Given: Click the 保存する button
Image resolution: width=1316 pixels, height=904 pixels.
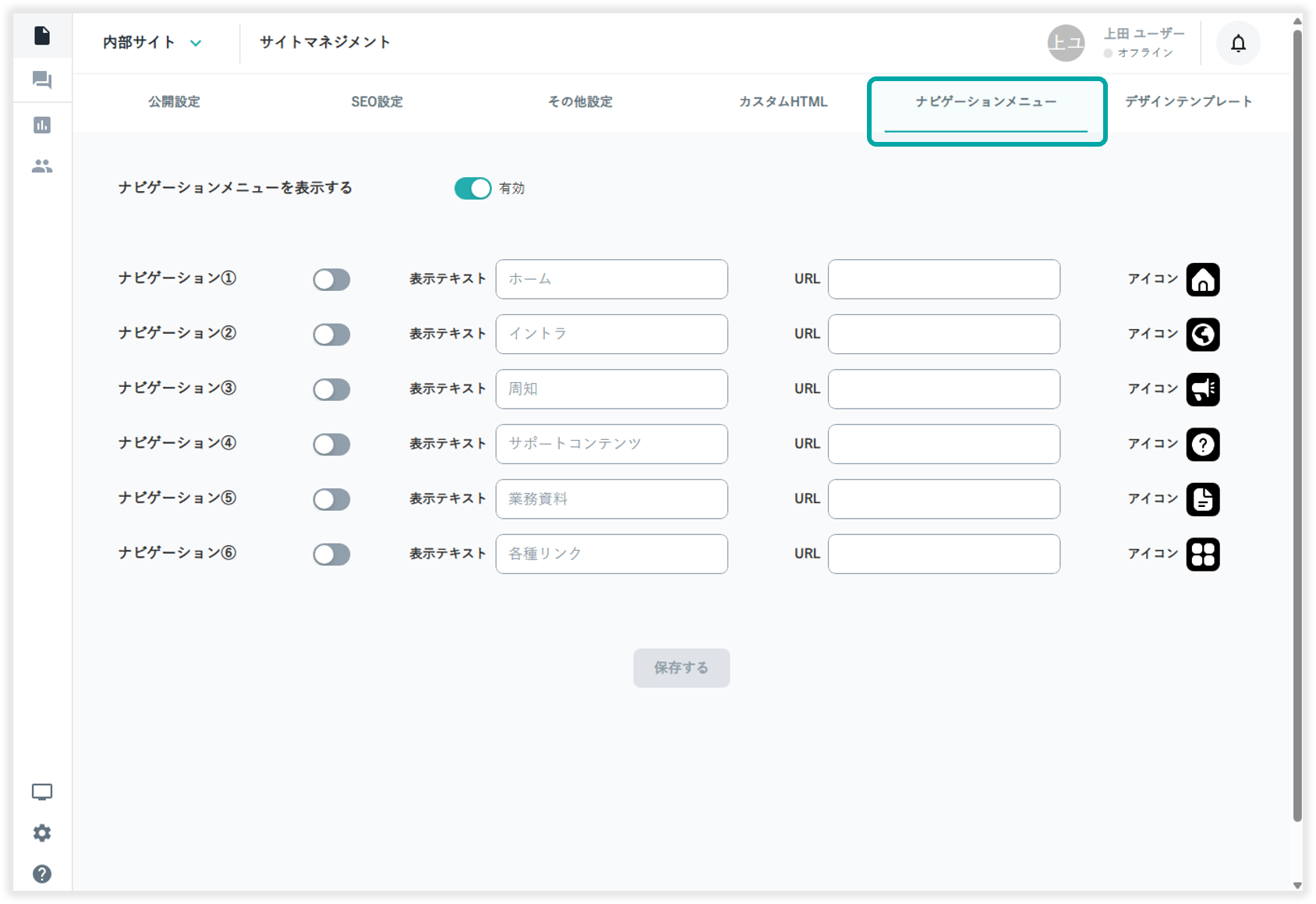Looking at the screenshot, I should (x=681, y=668).
